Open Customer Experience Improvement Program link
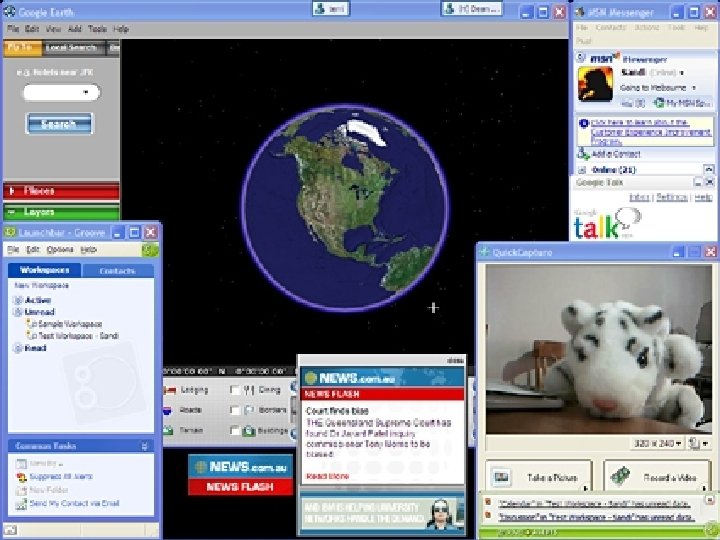Screen dimensions: 720x540 click(651, 132)
